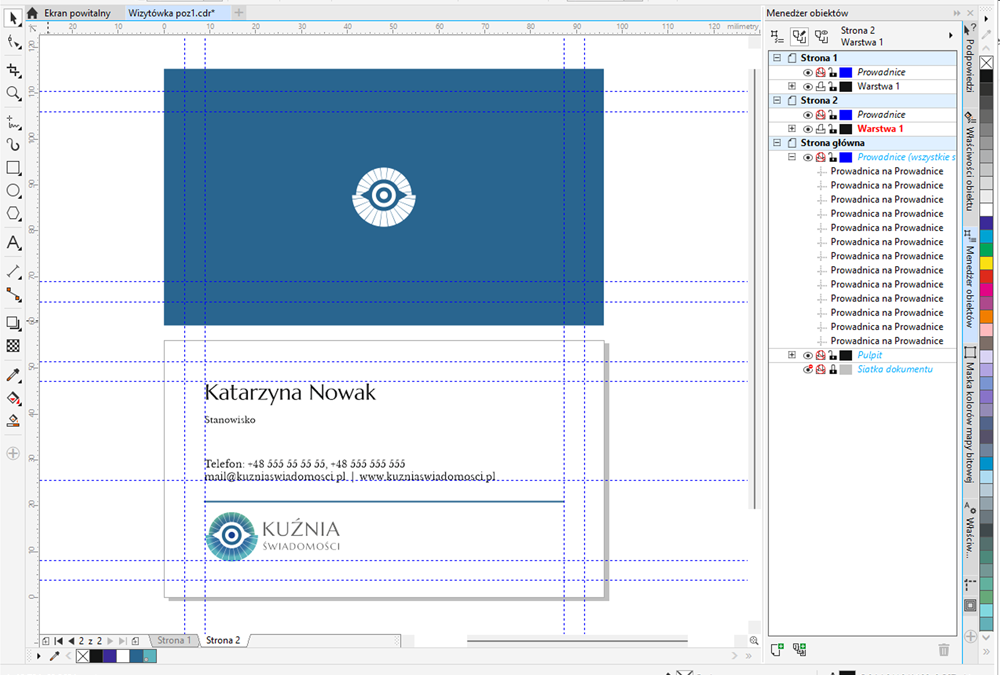Image resolution: width=1000 pixels, height=675 pixels.
Task: Open the Strona 1 page tab
Action: 172,640
